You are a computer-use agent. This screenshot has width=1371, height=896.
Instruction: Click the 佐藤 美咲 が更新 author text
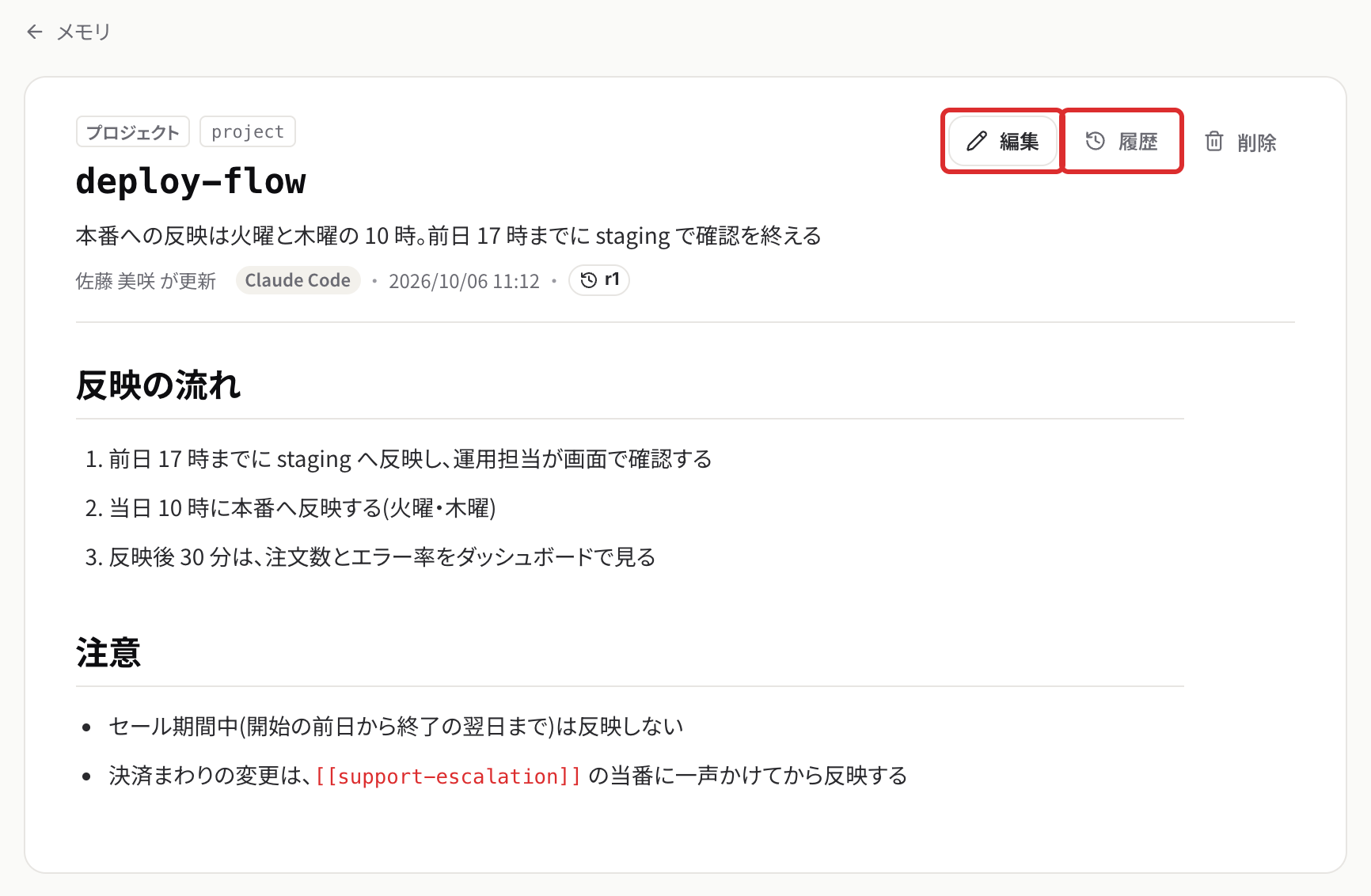pyautogui.click(x=146, y=282)
